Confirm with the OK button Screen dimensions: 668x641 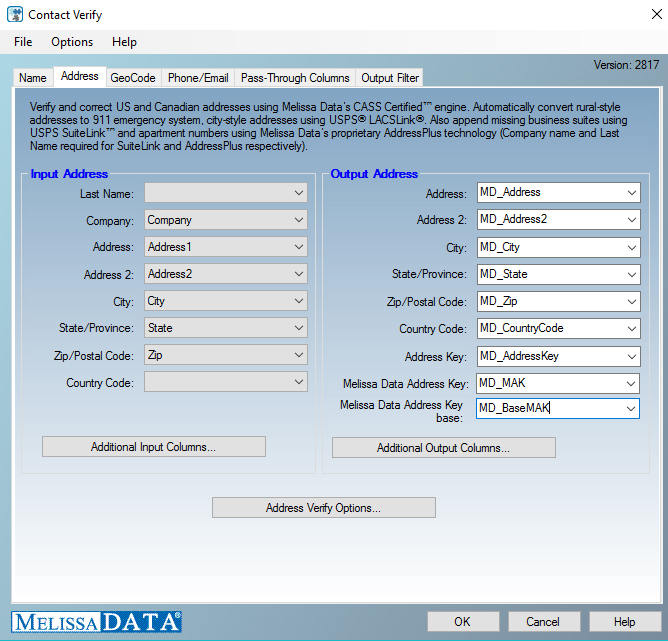click(463, 622)
